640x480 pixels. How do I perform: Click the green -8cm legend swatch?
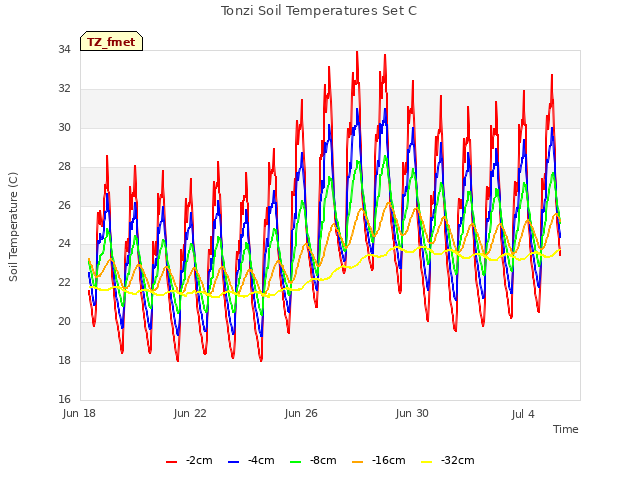pos(296,462)
